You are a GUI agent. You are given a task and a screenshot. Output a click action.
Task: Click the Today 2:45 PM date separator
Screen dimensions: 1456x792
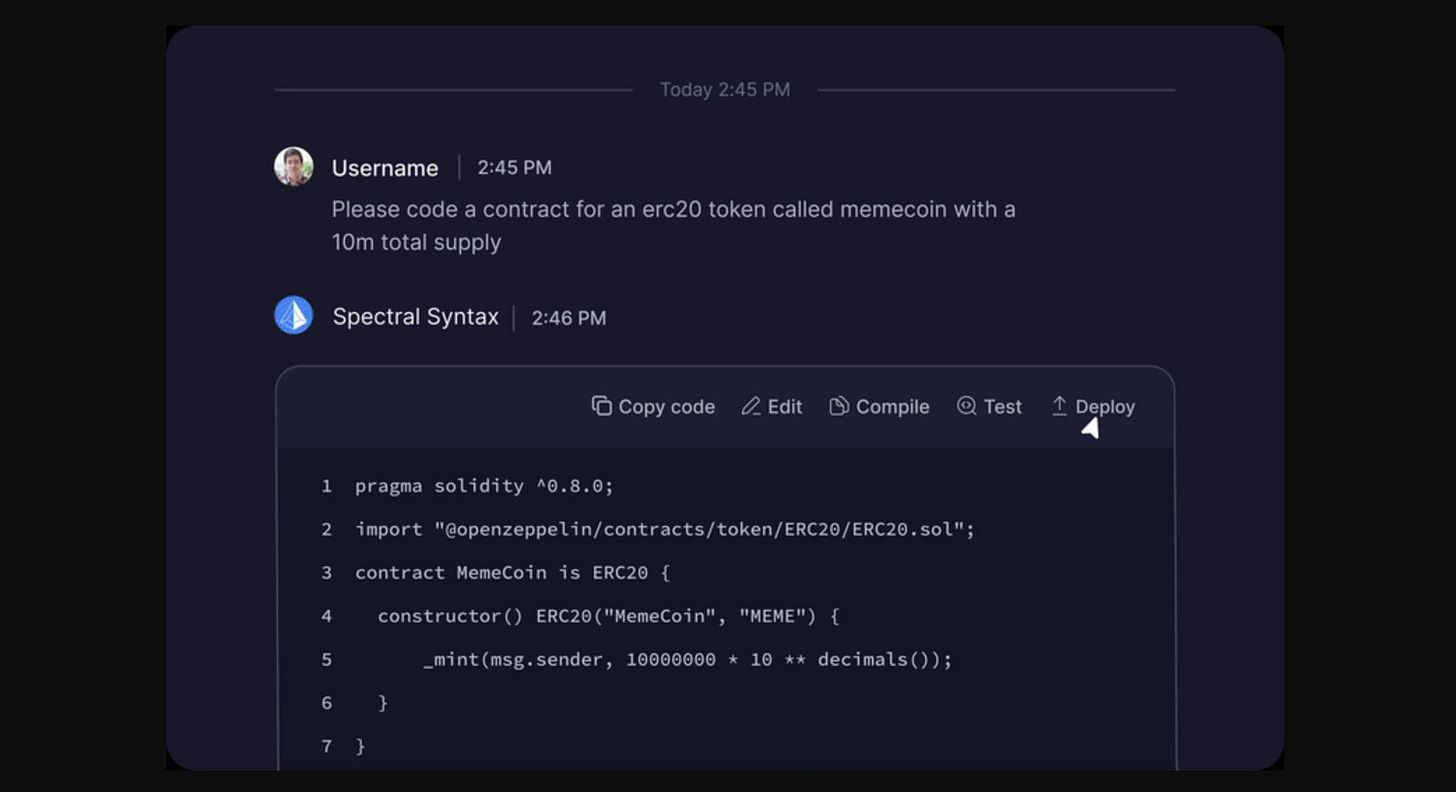(725, 90)
